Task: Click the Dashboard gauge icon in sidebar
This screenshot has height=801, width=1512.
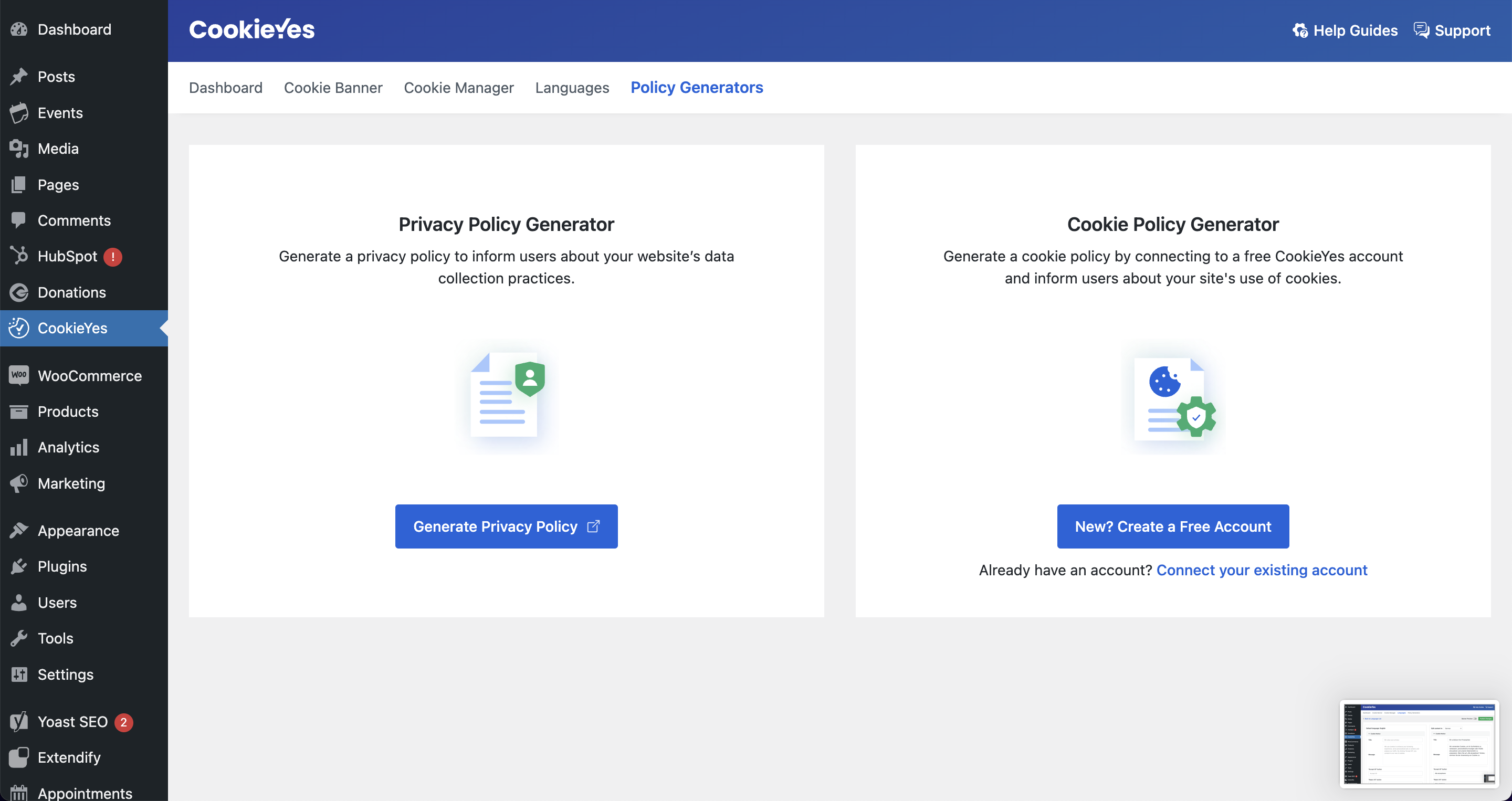Action: pyautogui.click(x=19, y=29)
